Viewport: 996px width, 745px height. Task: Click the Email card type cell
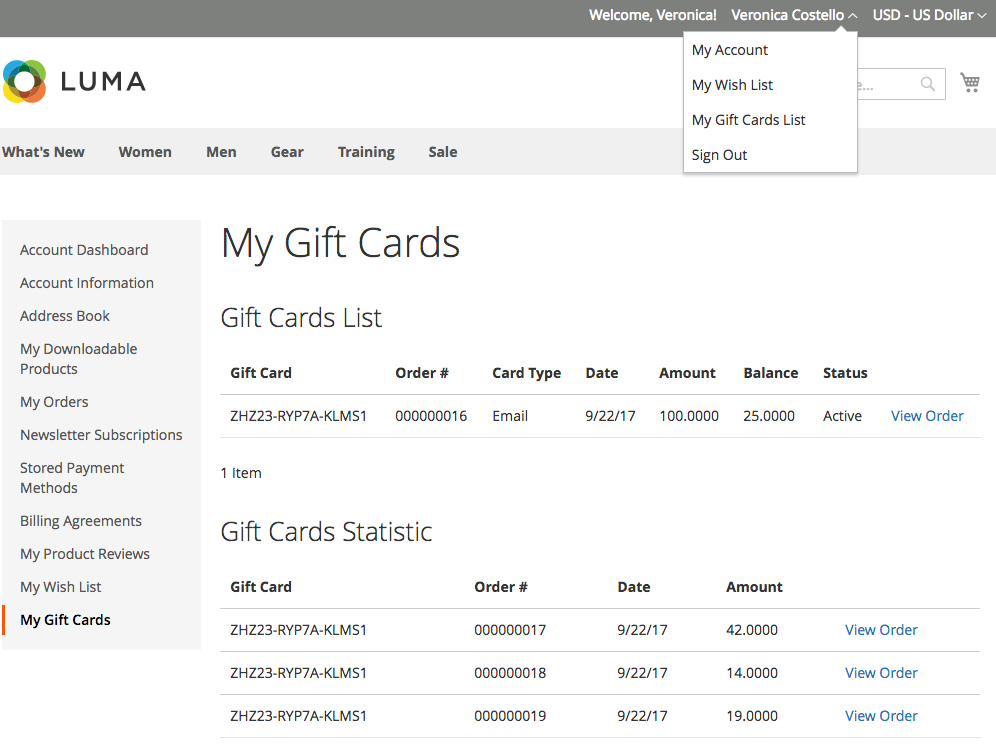(x=510, y=416)
